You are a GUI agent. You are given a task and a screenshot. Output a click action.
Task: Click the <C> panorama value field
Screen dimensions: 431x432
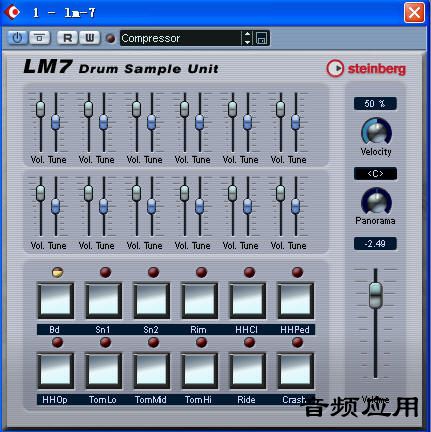[375, 174]
